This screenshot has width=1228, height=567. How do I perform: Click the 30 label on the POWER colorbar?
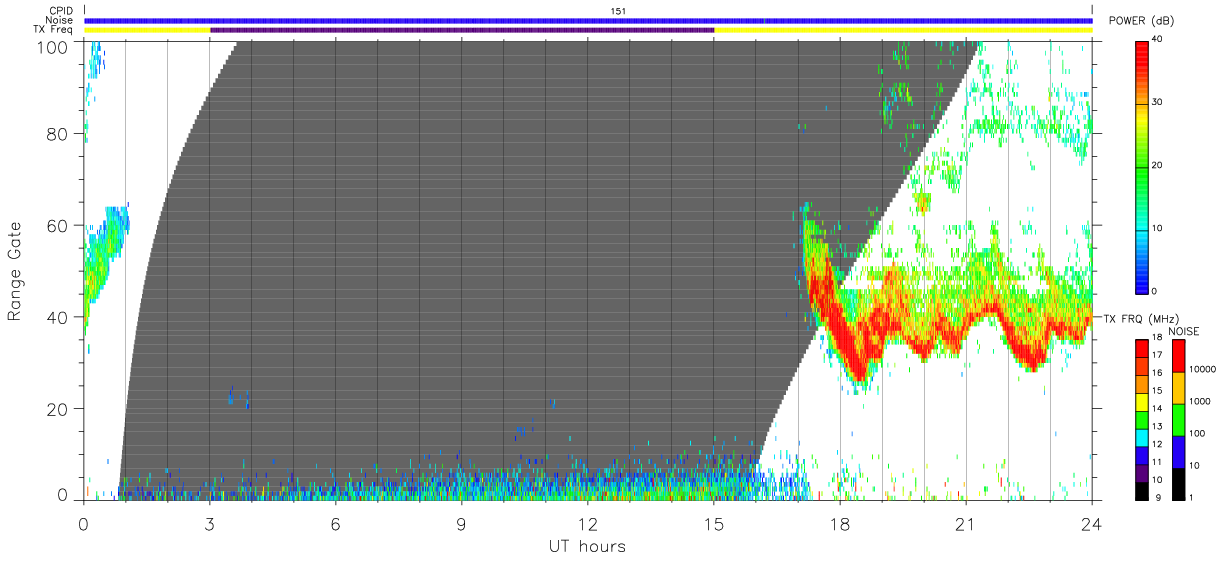click(1158, 102)
